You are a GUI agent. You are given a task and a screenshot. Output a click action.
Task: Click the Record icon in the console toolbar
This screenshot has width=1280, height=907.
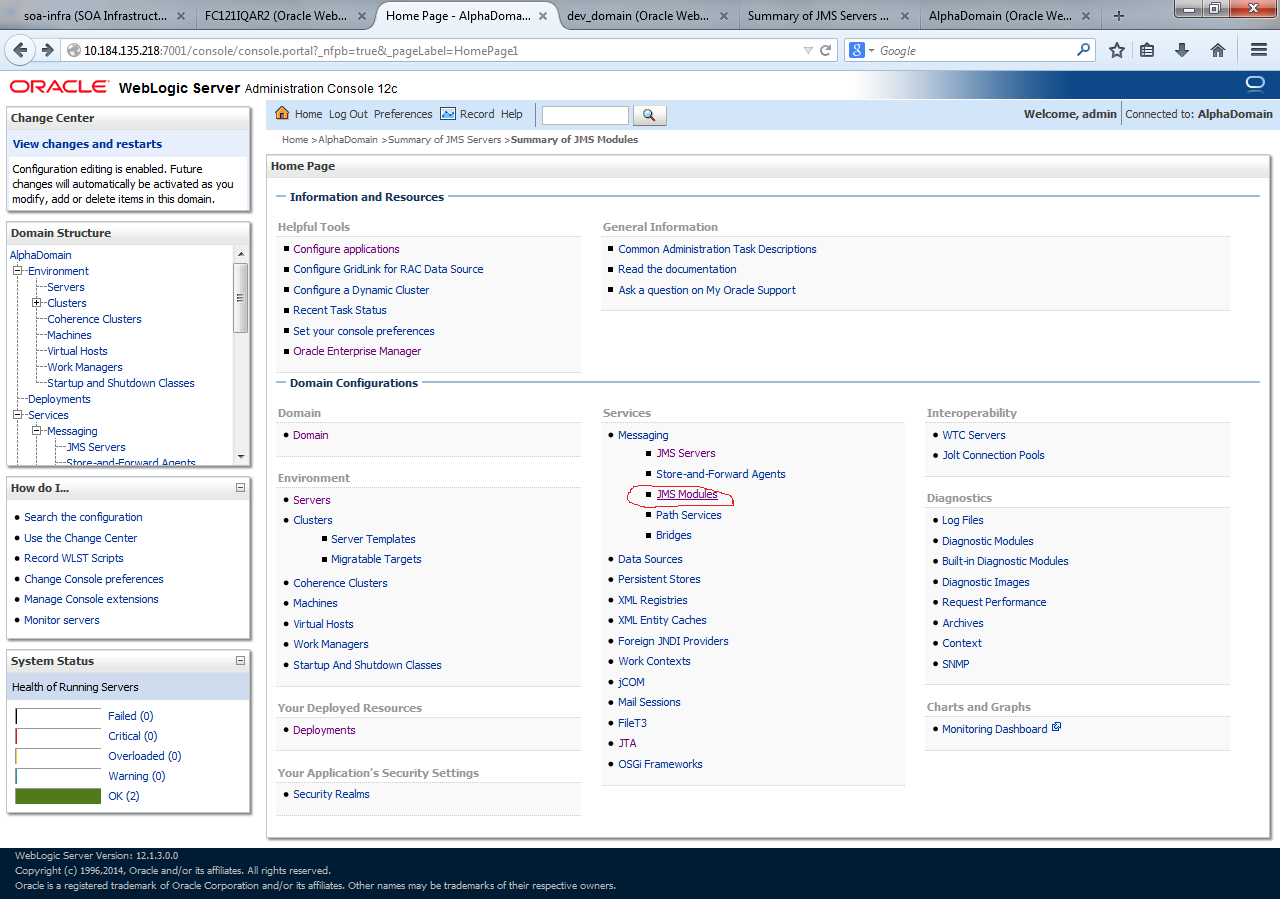[x=448, y=114]
